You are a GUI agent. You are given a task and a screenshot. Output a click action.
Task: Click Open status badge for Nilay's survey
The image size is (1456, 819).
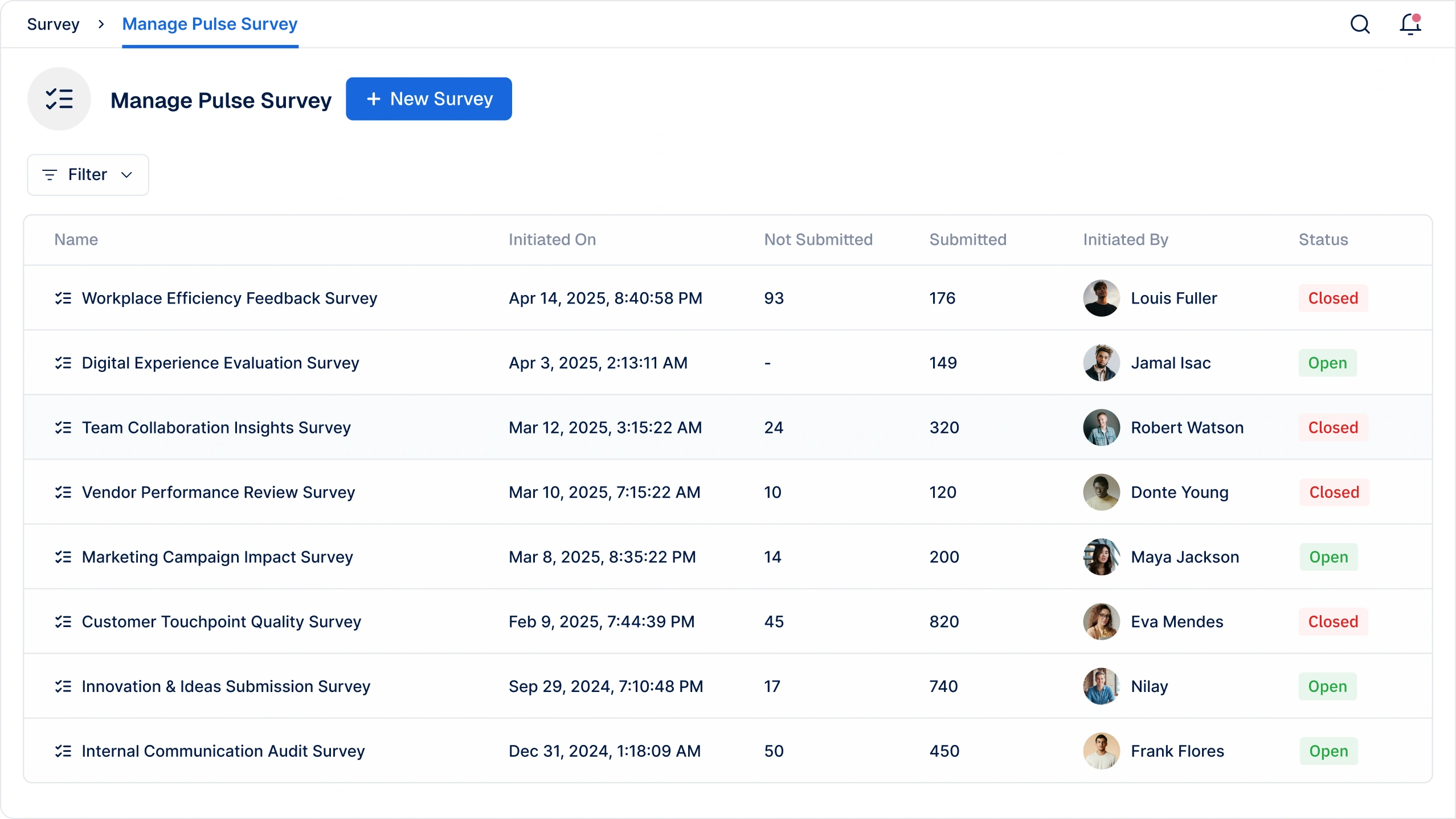pyautogui.click(x=1327, y=686)
